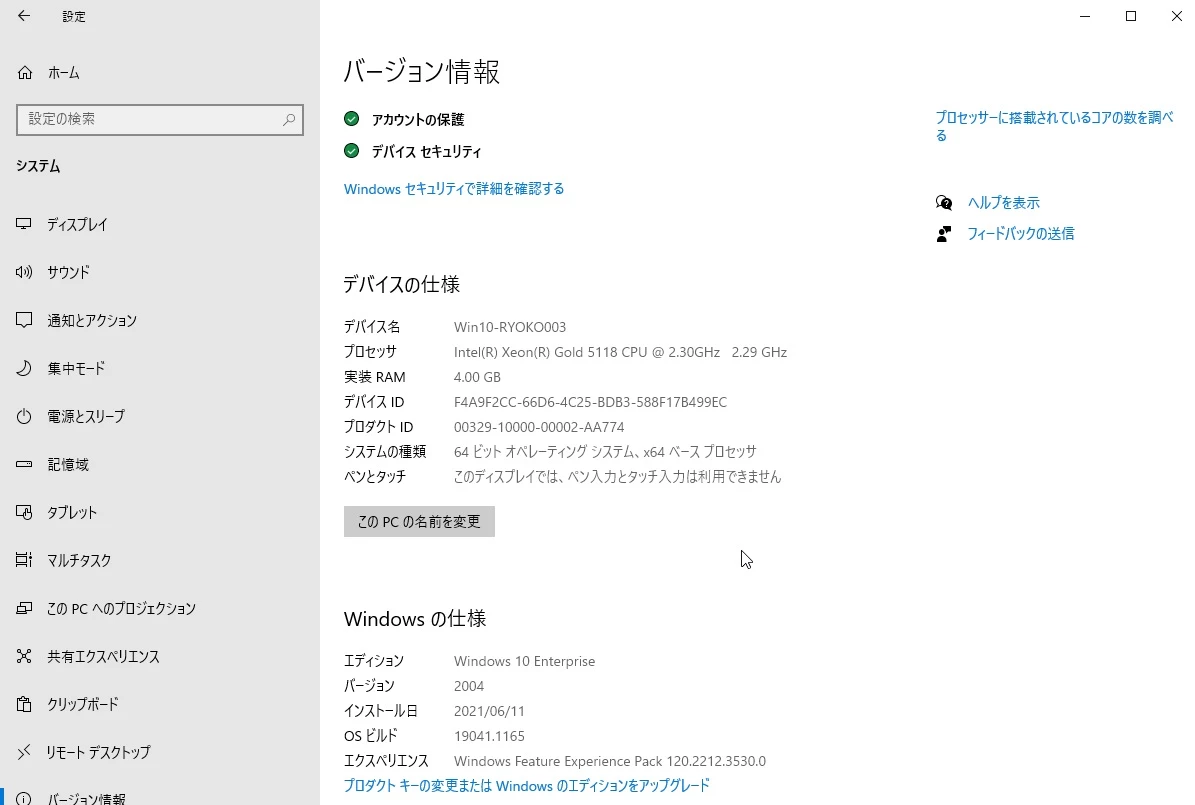The image size is (1195, 805).
Task: Click Windows Feature Experience Pack value
Action: coord(610,761)
